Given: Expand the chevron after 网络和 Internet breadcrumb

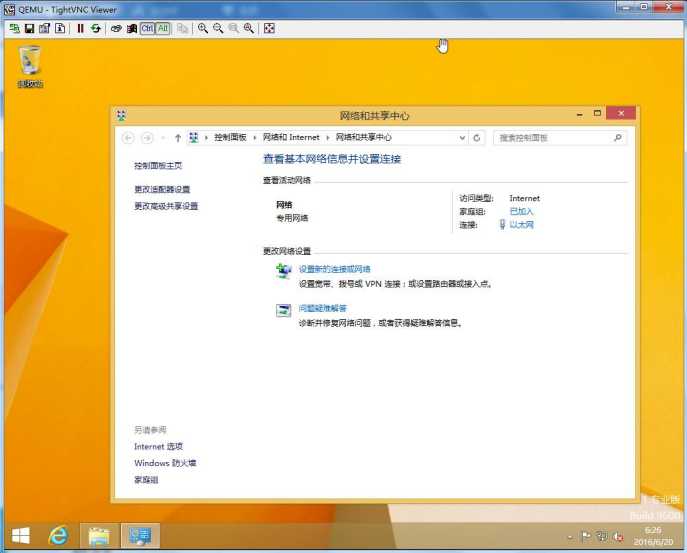Looking at the screenshot, I should (327, 138).
